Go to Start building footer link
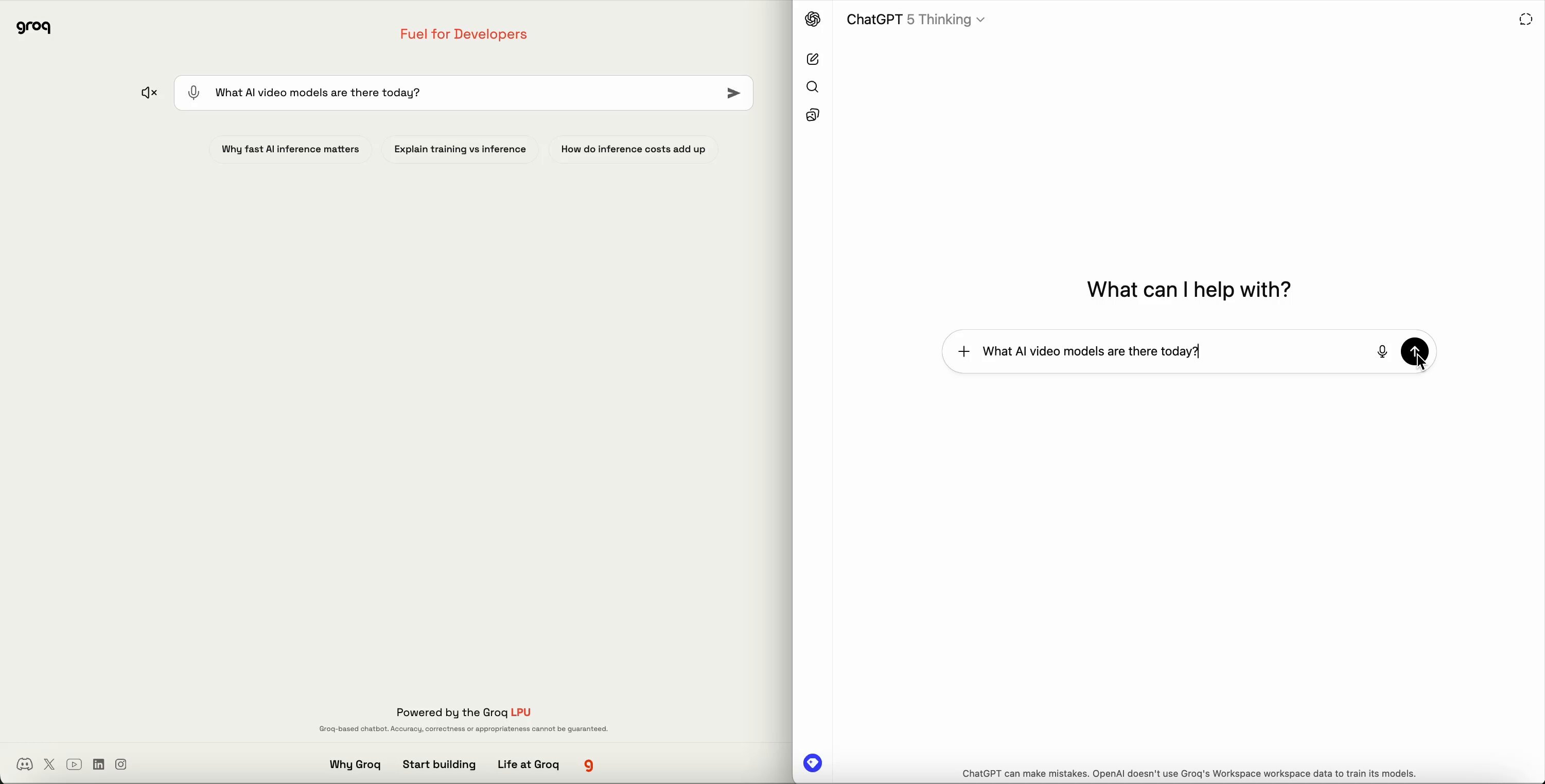The image size is (1545, 784). pyautogui.click(x=439, y=765)
